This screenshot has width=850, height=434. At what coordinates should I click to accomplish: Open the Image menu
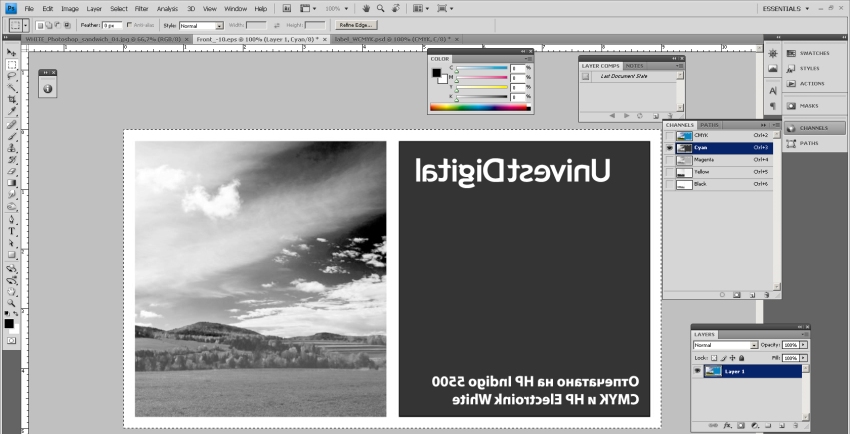click(x=70, y=9)
